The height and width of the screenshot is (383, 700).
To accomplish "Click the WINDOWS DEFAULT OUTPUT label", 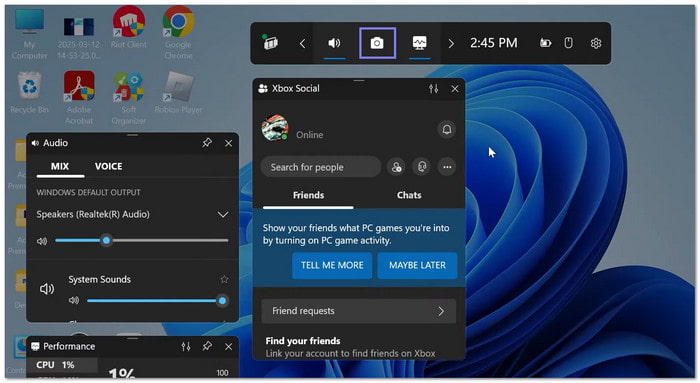I will tap(88, 192).
